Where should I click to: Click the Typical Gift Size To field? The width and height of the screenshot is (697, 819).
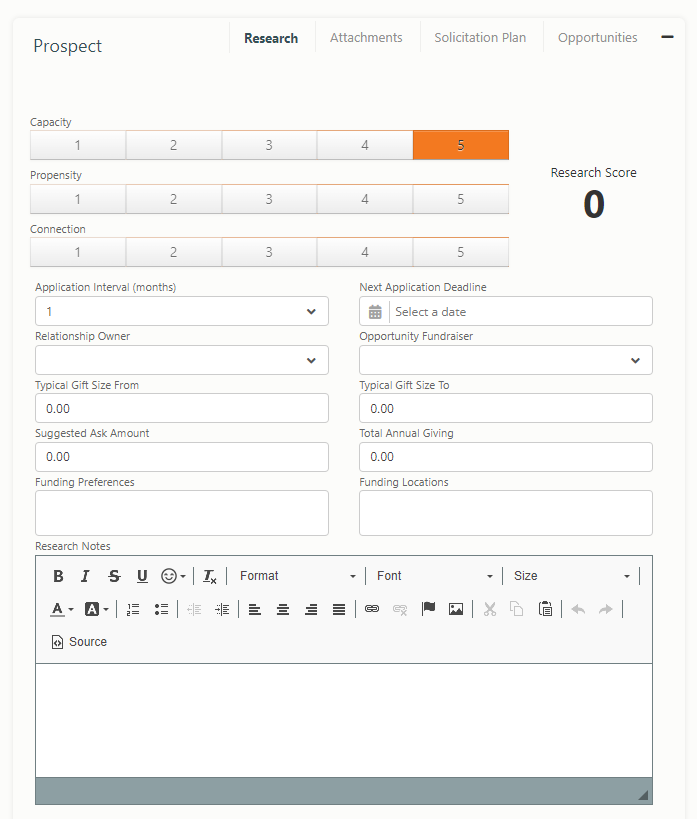click(506, 408)
